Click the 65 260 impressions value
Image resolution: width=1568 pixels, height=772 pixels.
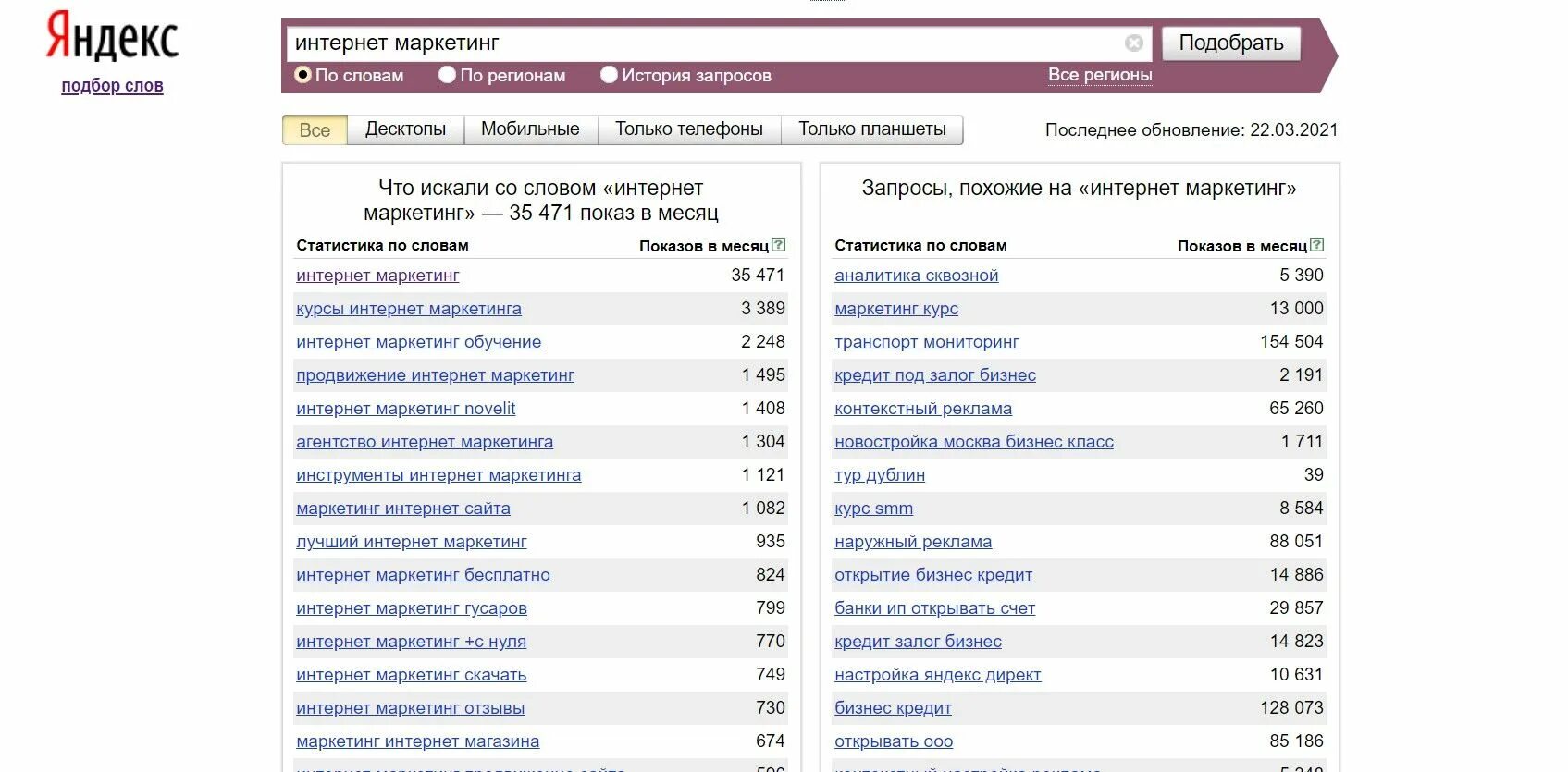tap(1296, 409)
